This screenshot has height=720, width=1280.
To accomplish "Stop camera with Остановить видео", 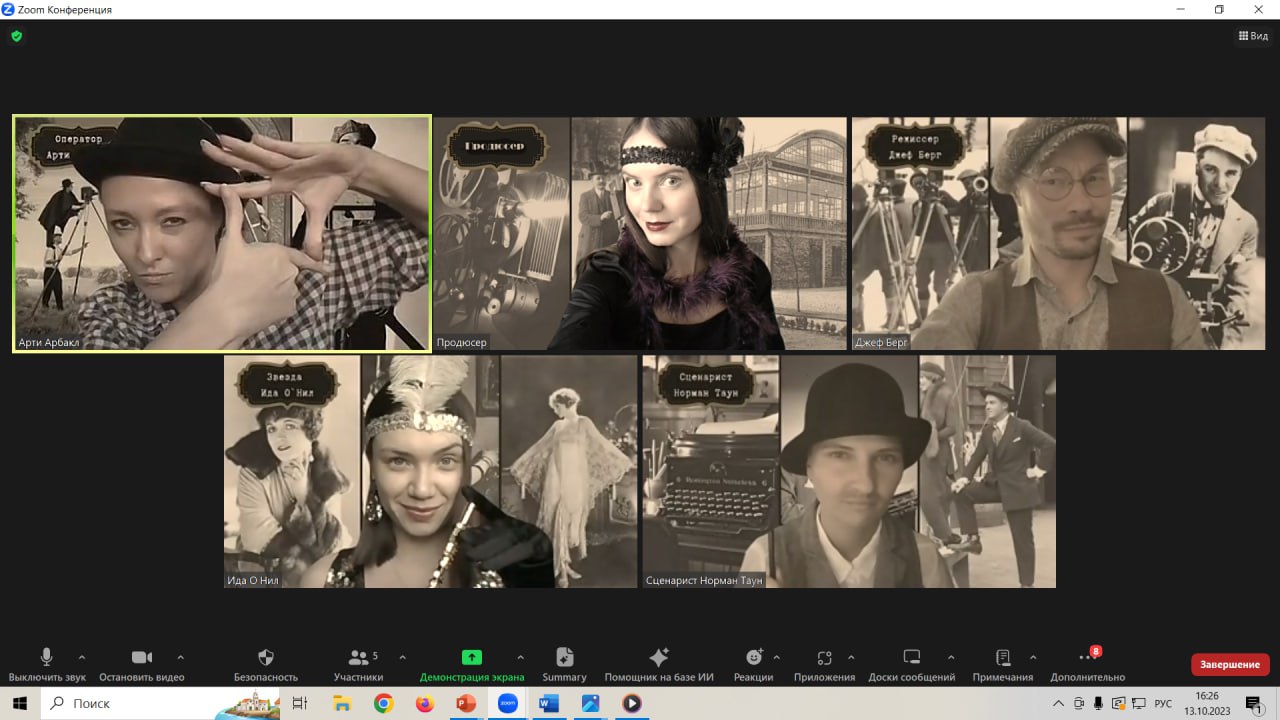I will [x=141, y=658].
